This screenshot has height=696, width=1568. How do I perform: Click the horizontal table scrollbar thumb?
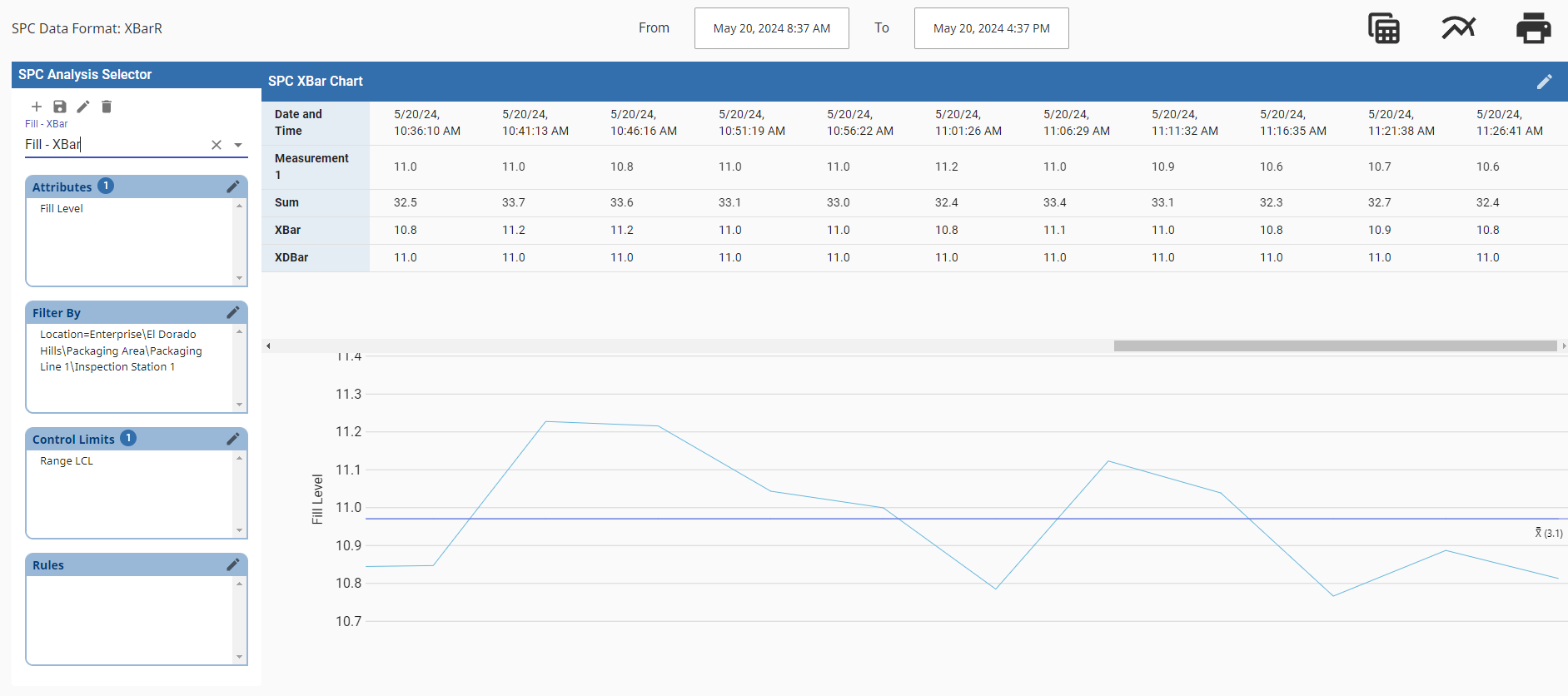[x=1336, y=346]
